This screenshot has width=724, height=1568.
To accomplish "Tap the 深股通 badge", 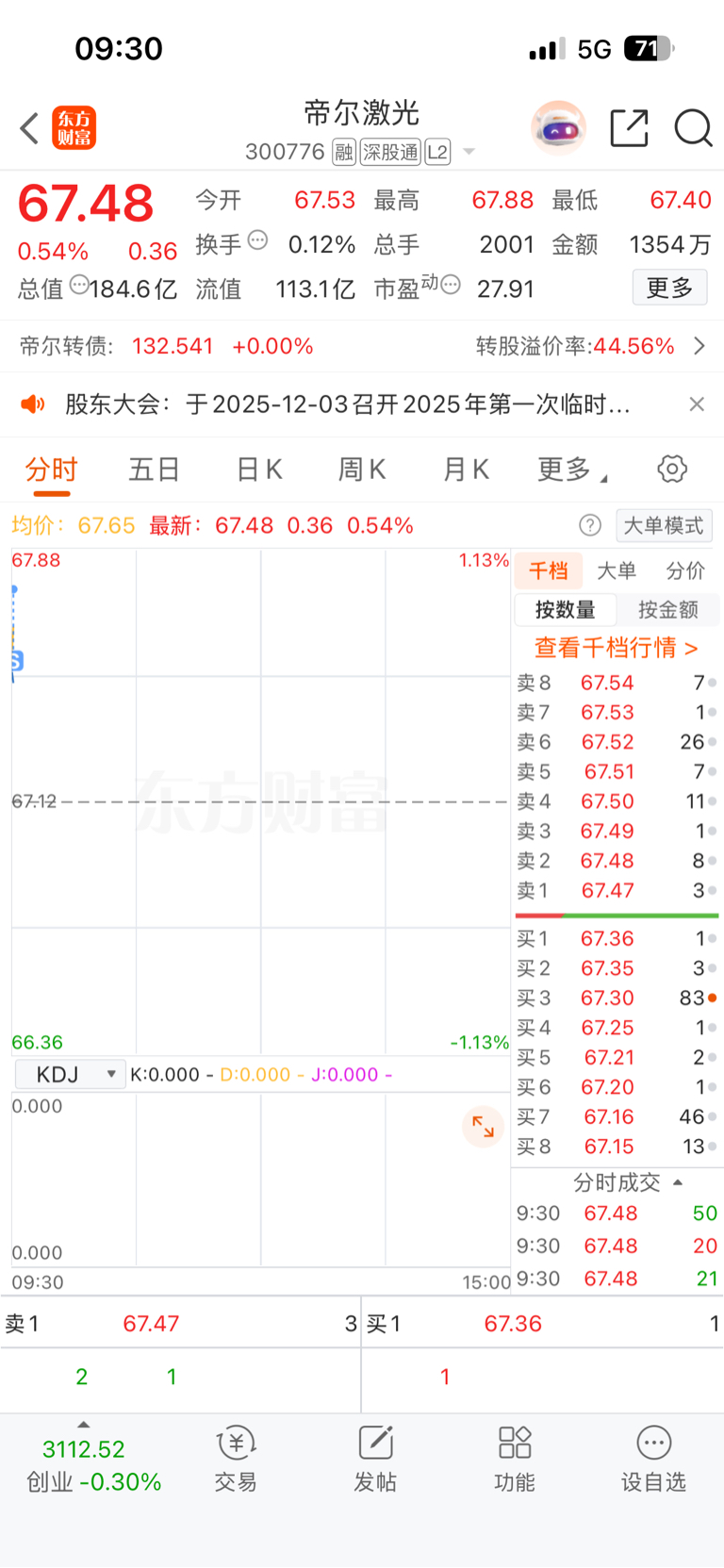I will (390, 152).
